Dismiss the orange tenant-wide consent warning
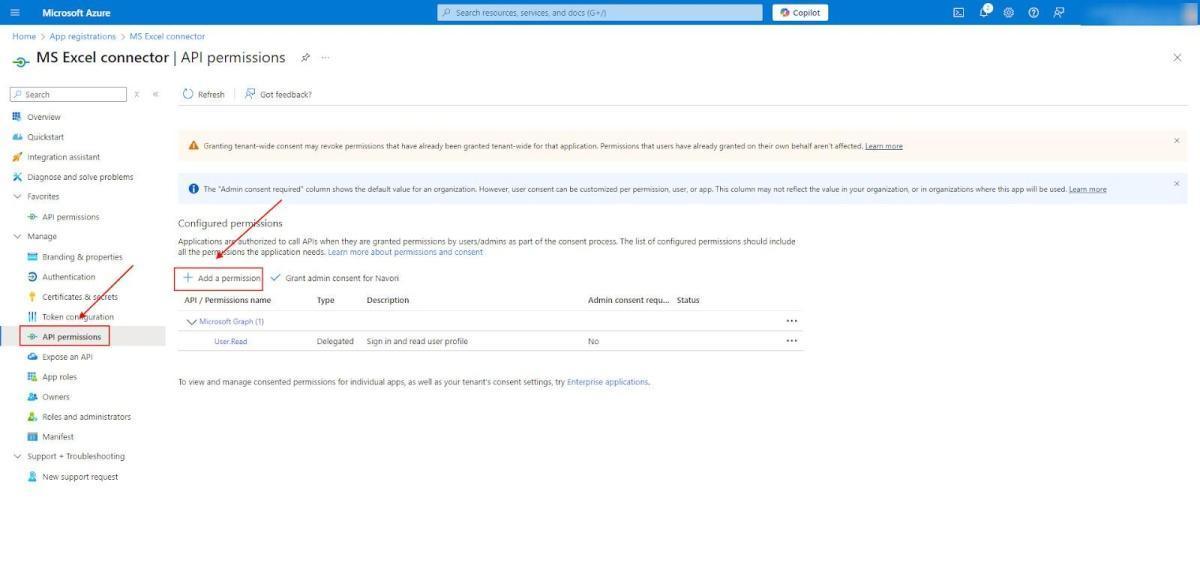The image size is (1200, 569). coord(1176,140)
